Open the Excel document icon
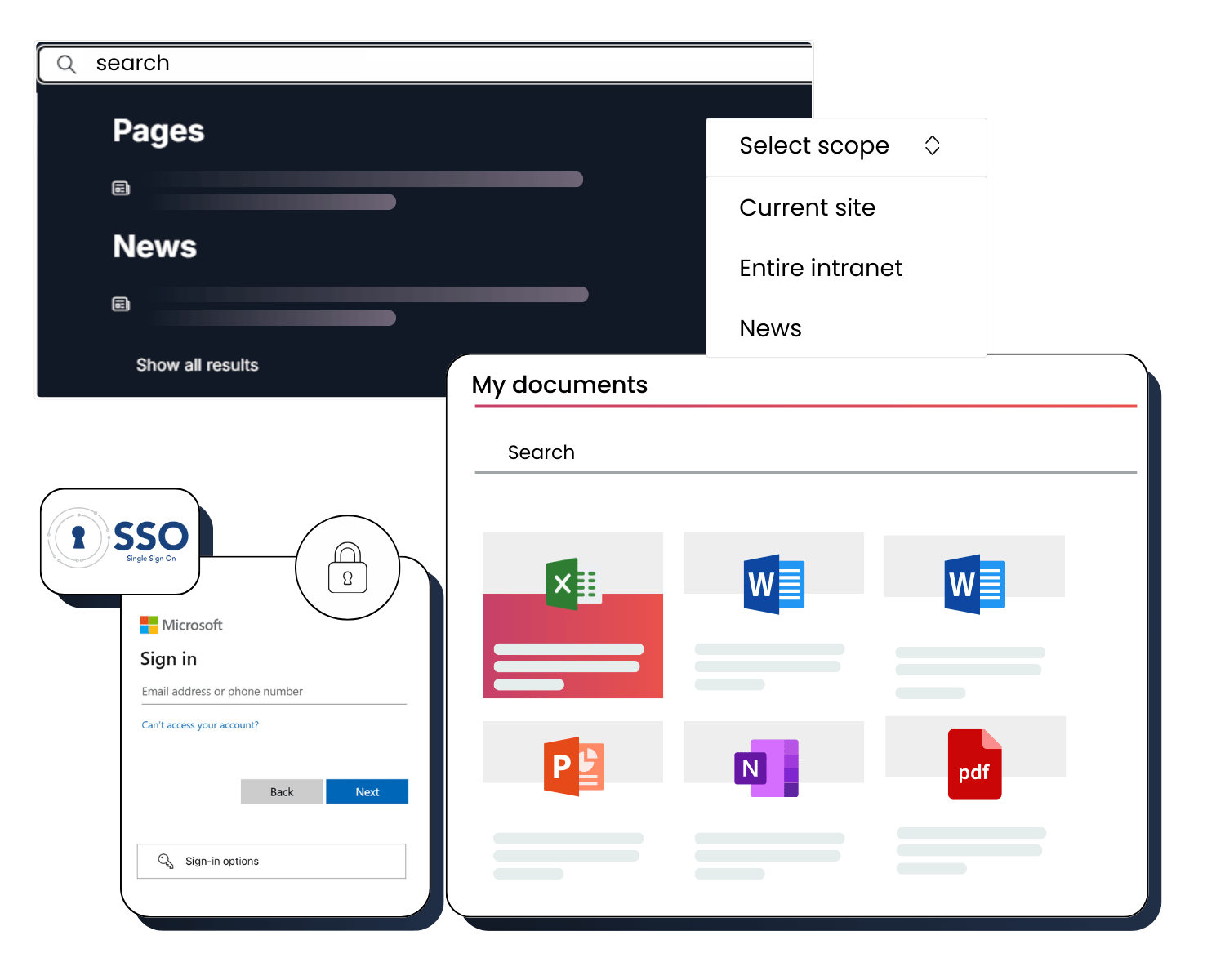The image size is (1225, 980). pos(572,584)
